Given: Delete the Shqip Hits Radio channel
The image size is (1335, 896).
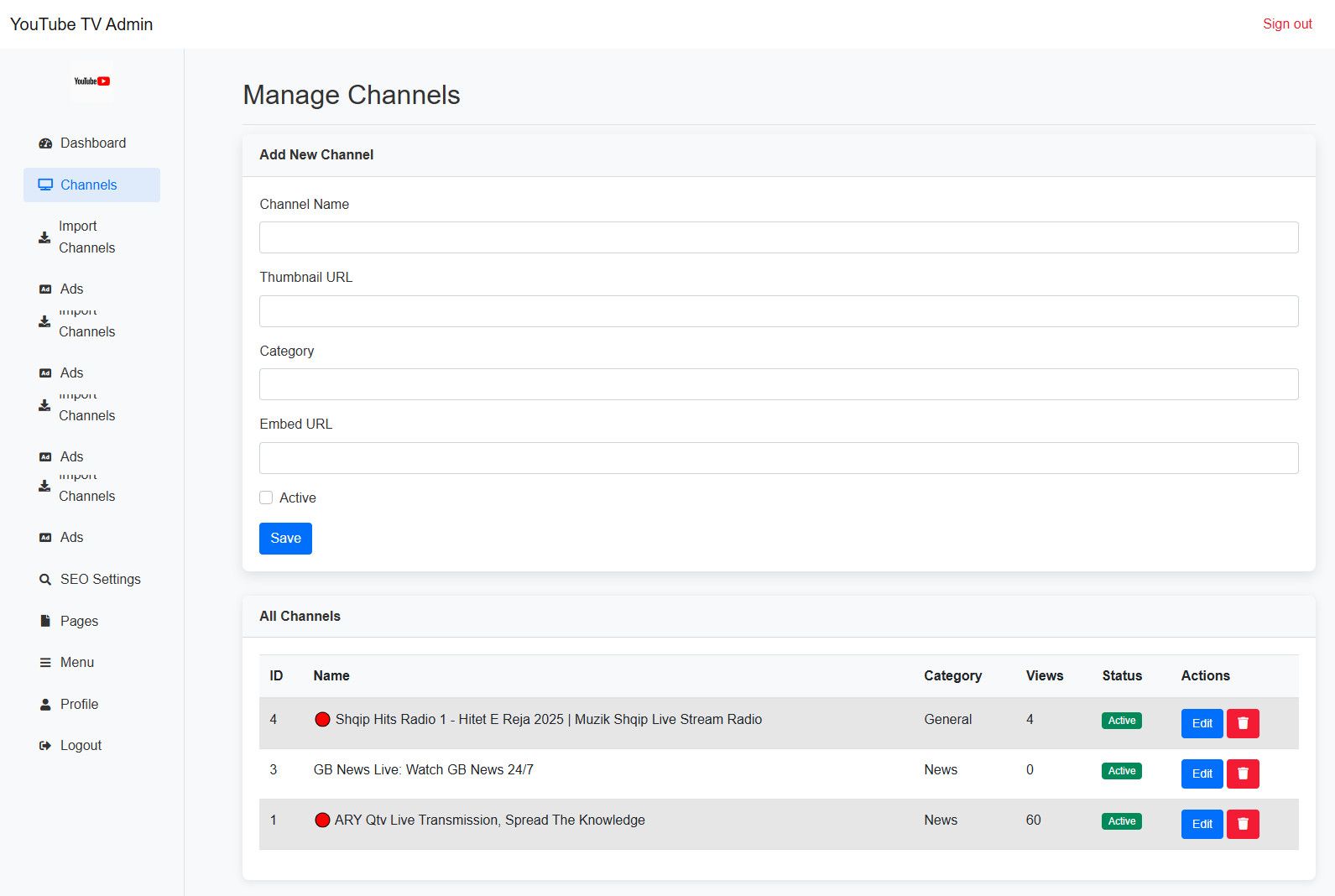Looking at the screenshot, I should coord(1243,723).
